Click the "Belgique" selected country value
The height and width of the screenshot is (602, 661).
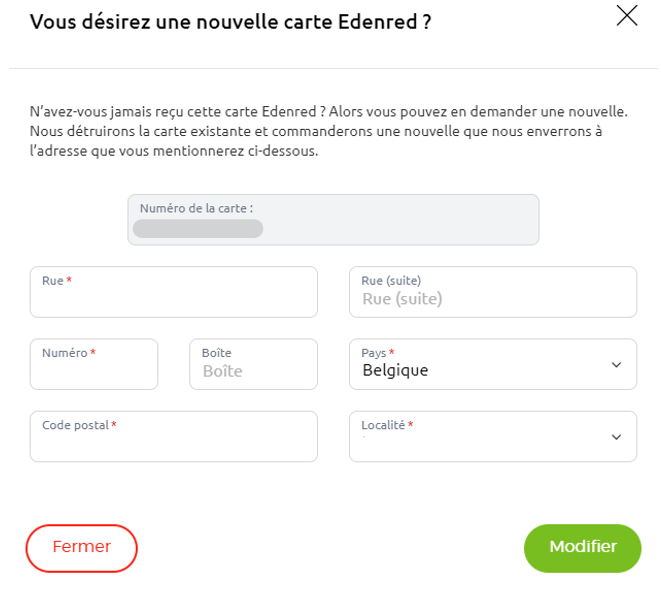click(395, 371)
